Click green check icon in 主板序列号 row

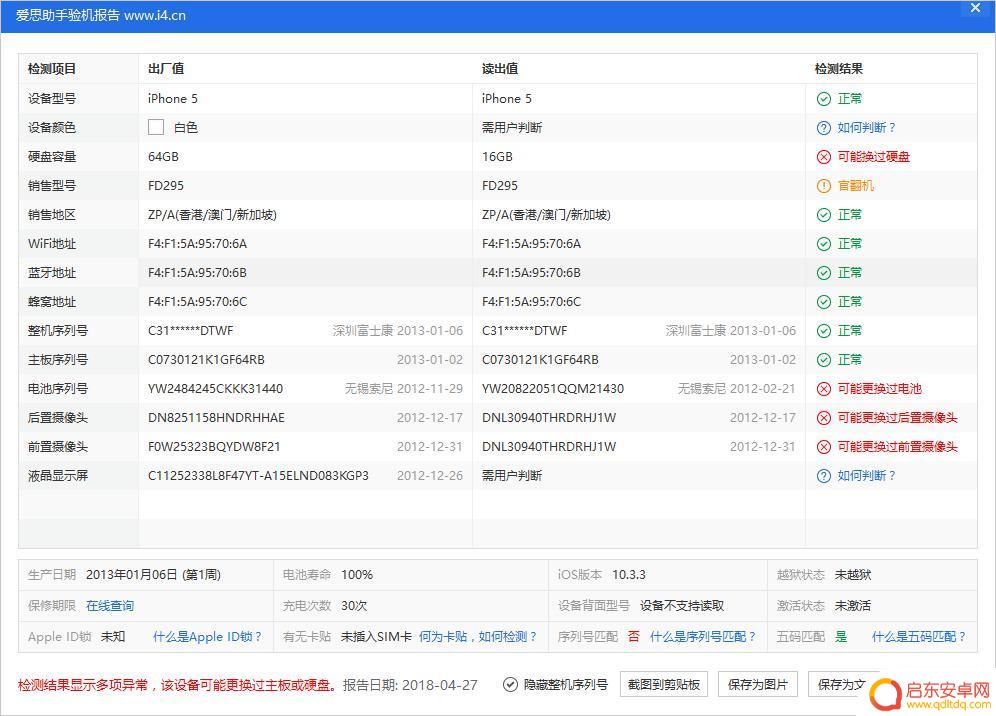pos(823,360)
